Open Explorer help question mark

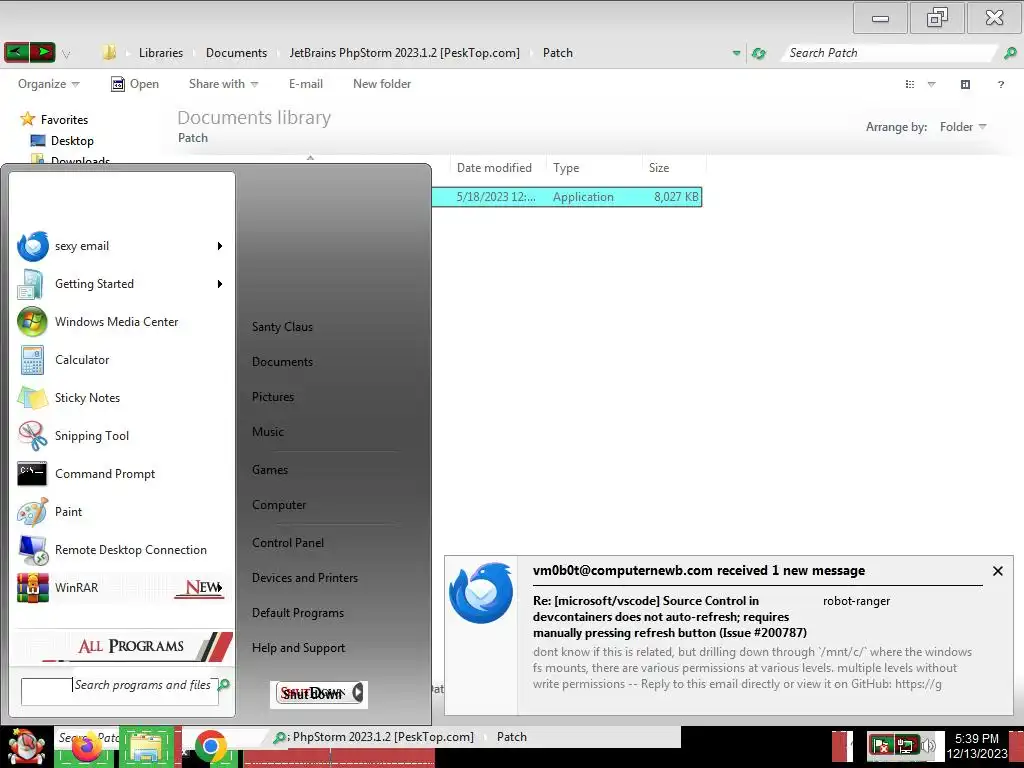click(1000, 84)
